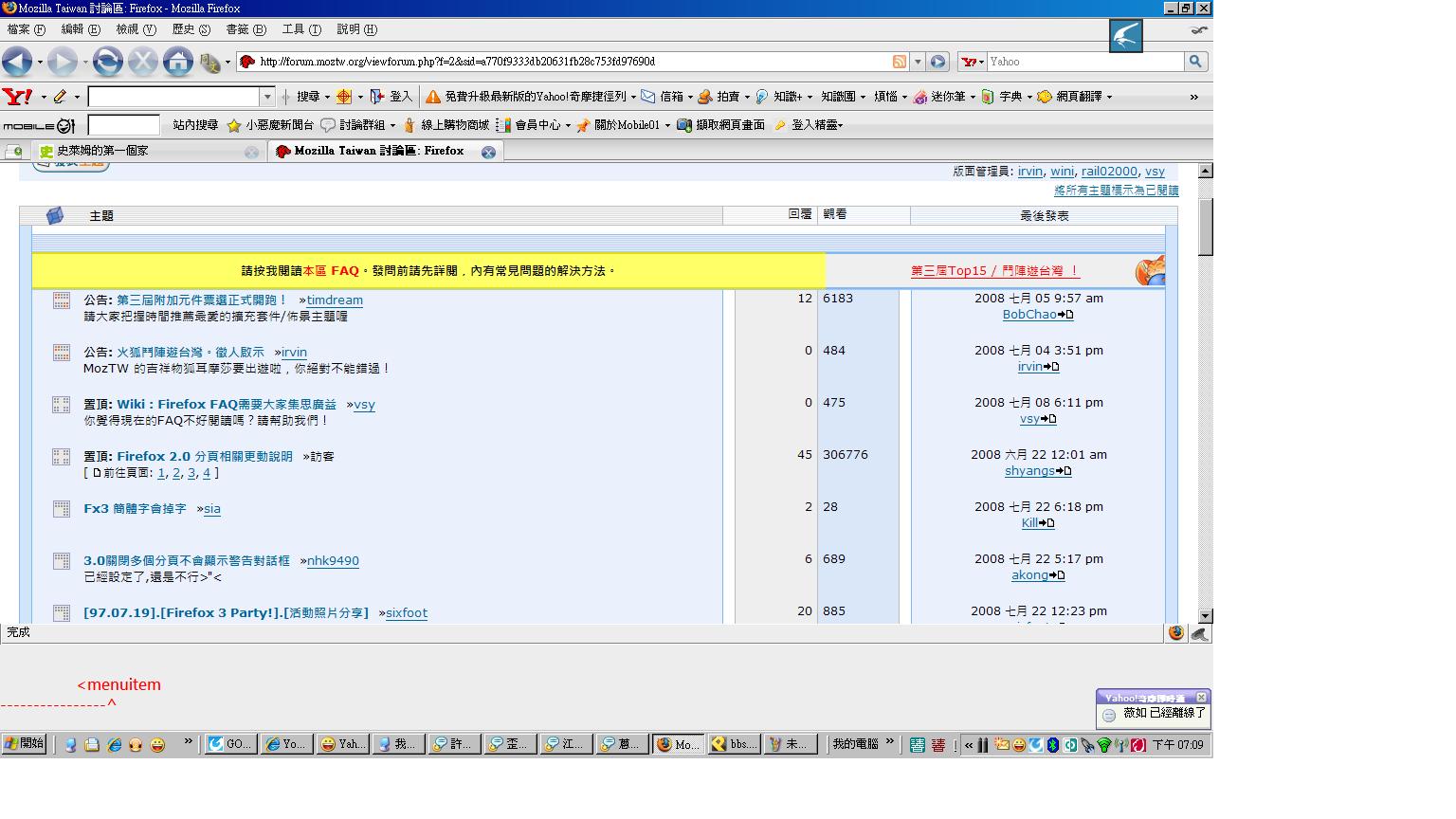
Task: Switch to the 史萊姆的第一個家 tab
Action: pos(102,152)
